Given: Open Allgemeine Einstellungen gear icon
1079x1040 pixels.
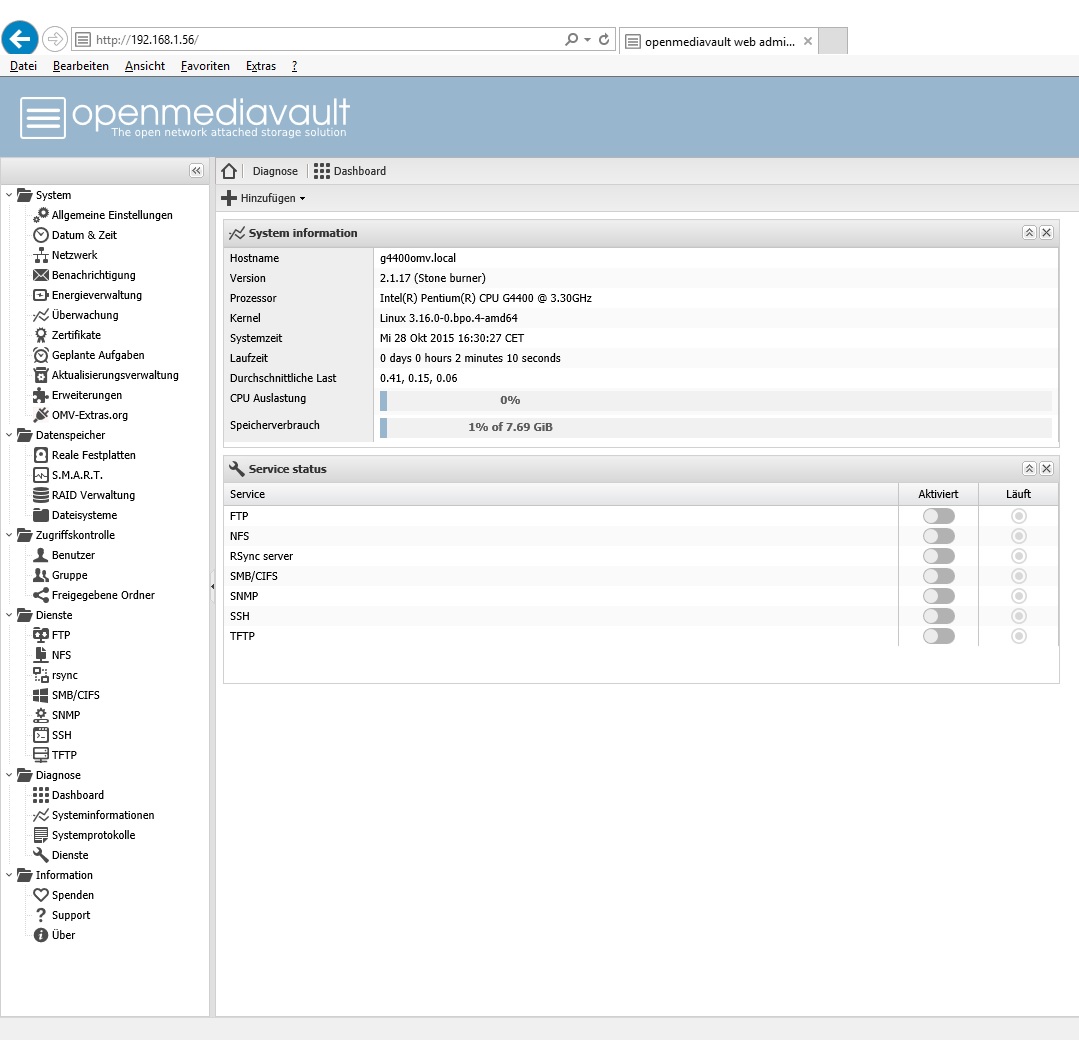Looking at the screenshot, I should coord(41,215).
